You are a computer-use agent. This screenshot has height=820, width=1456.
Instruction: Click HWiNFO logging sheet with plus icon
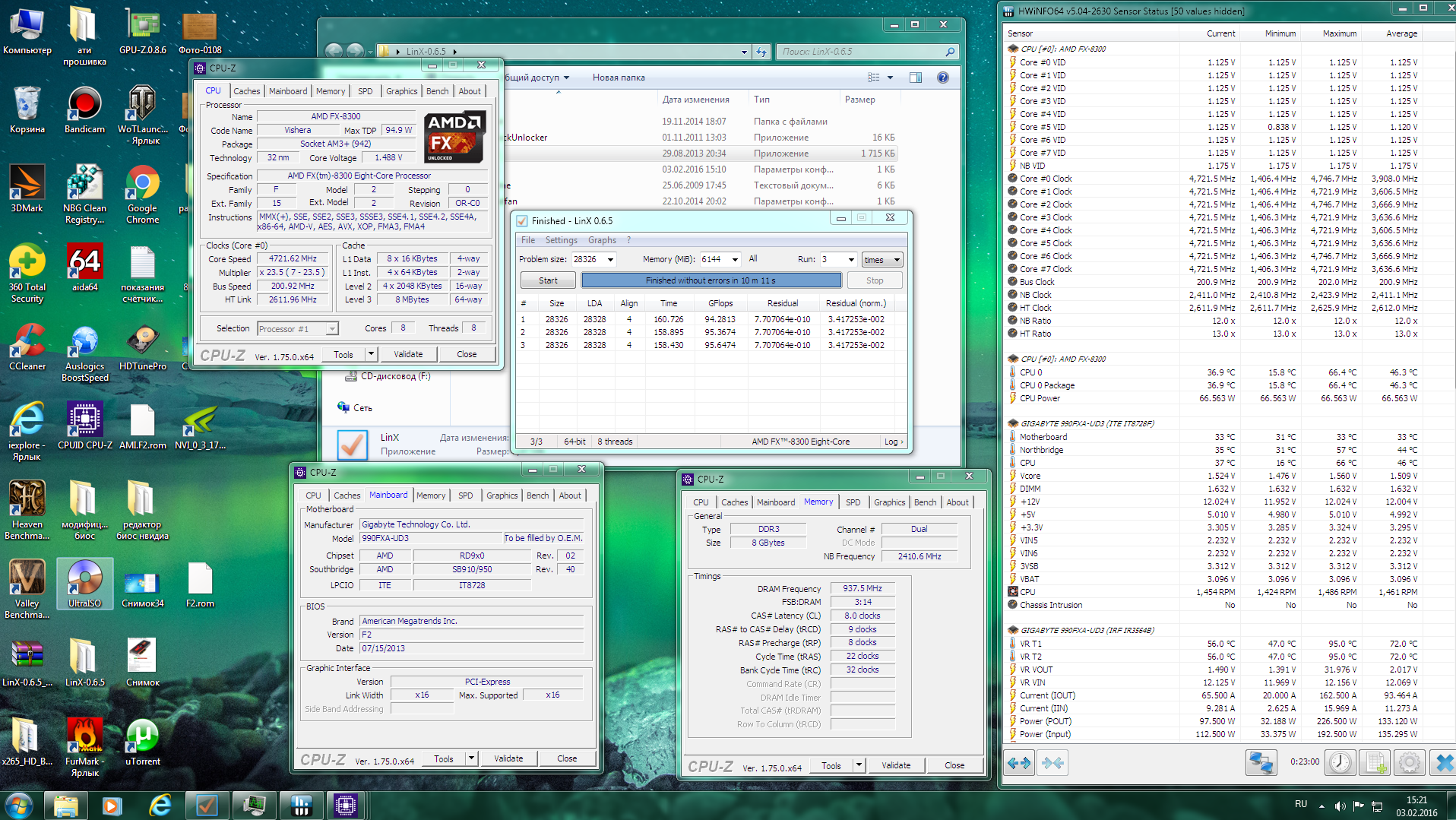[x=1375, y=762]
